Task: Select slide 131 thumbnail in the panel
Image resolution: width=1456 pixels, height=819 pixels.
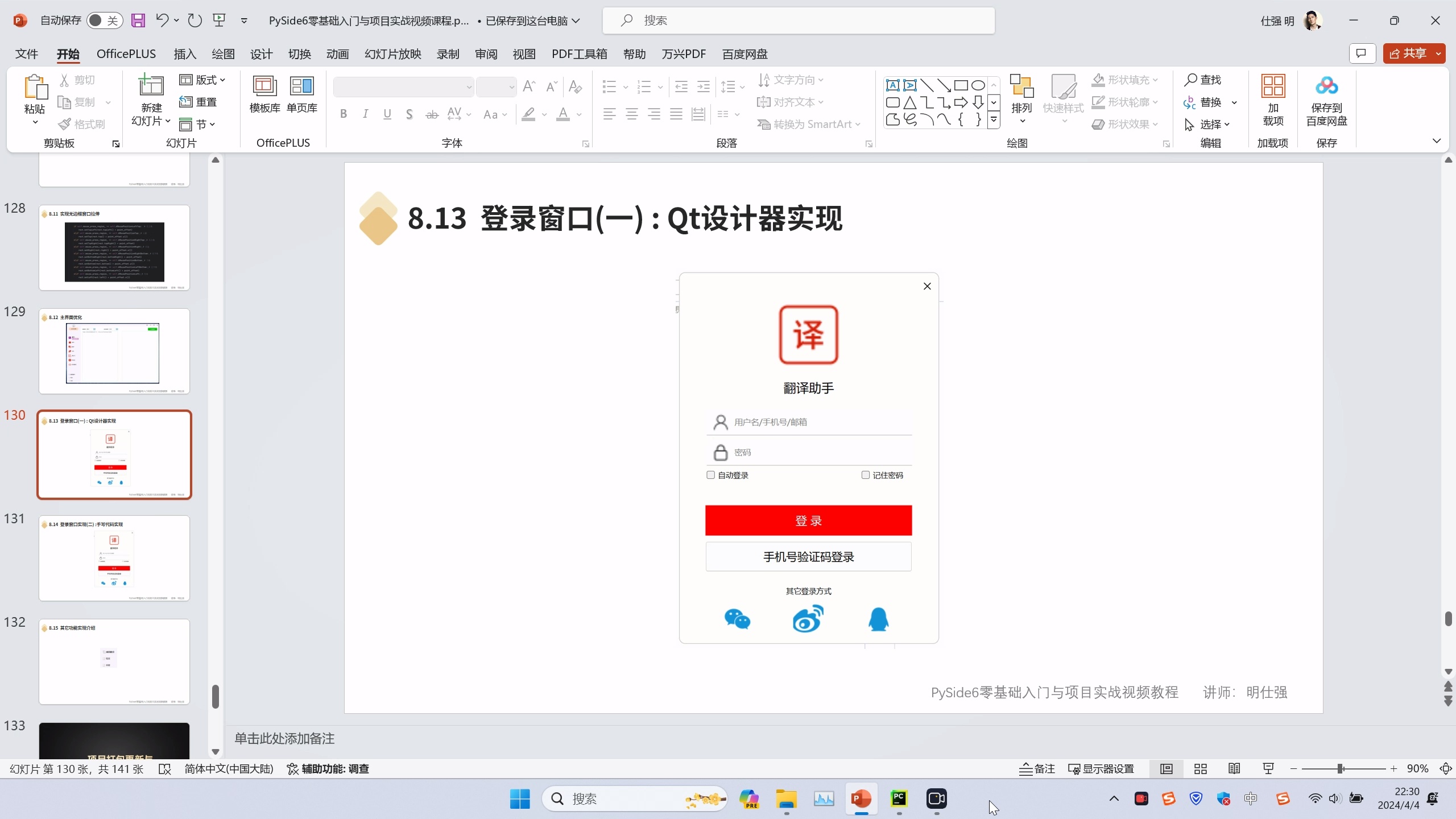Action: 113,559
